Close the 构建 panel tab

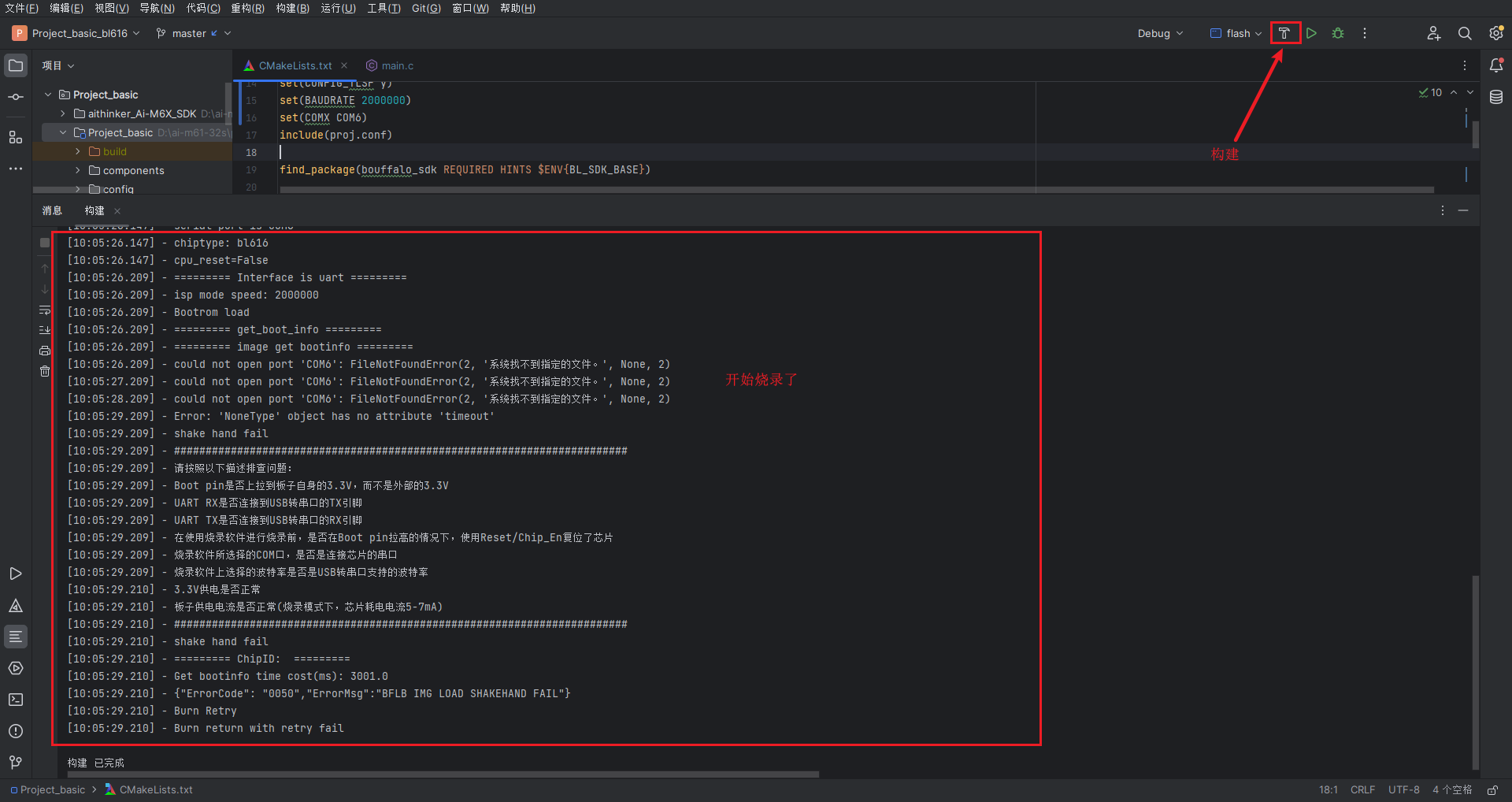click(x=117, y=210)
